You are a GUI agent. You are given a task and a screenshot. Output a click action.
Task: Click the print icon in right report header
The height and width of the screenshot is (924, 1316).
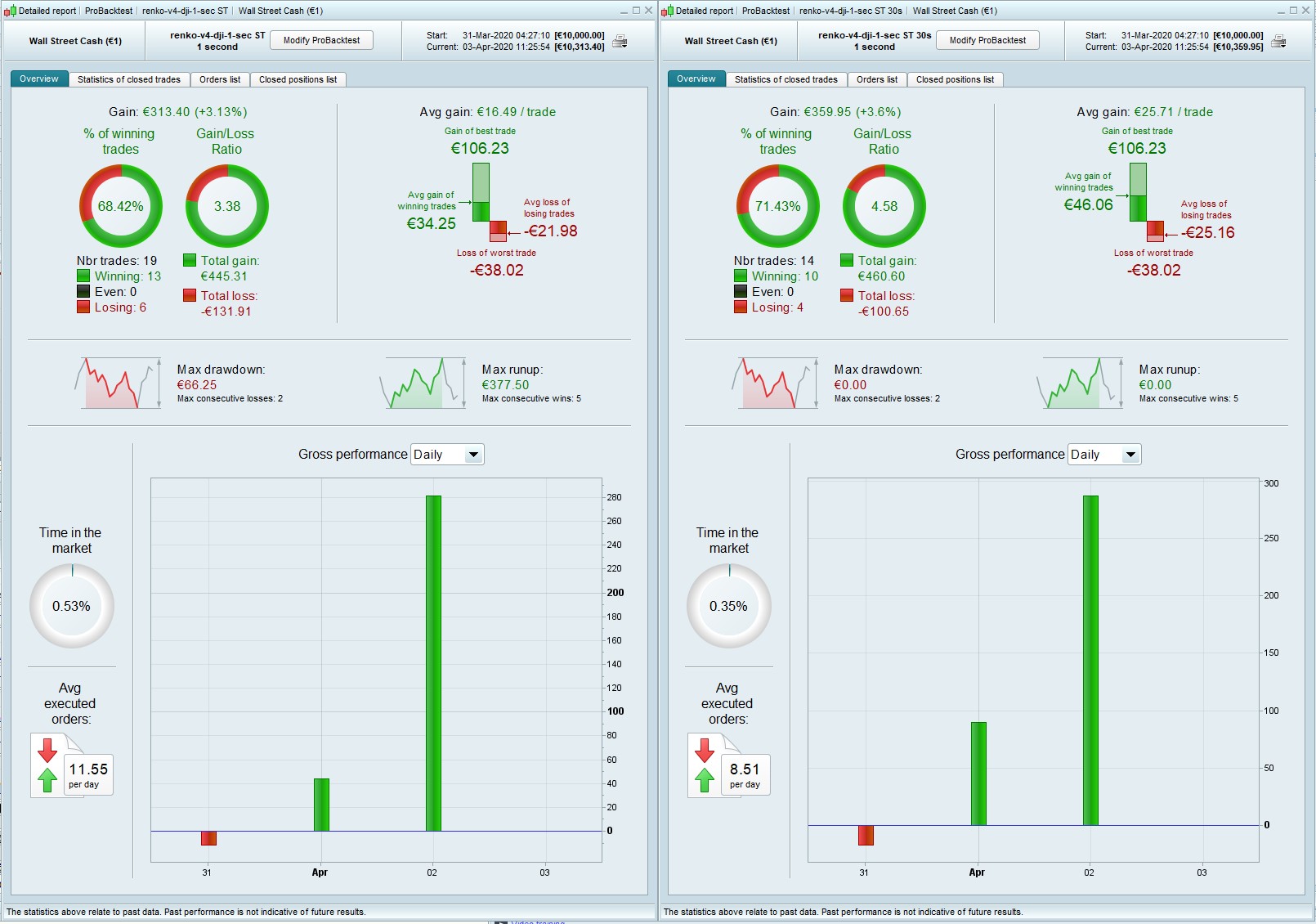(1279, 41)
